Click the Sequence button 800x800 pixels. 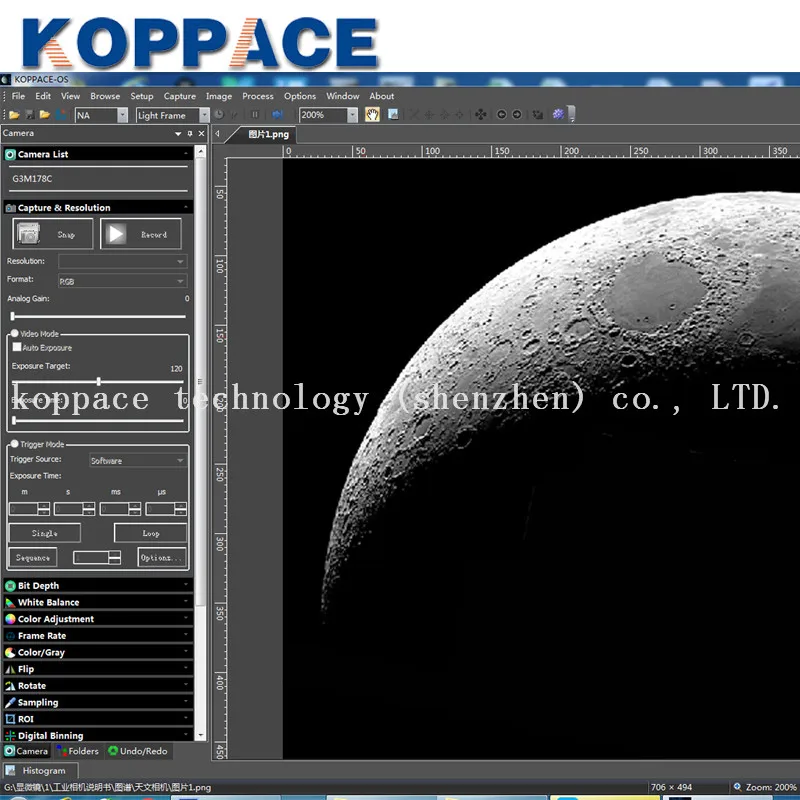pos(33,558)
